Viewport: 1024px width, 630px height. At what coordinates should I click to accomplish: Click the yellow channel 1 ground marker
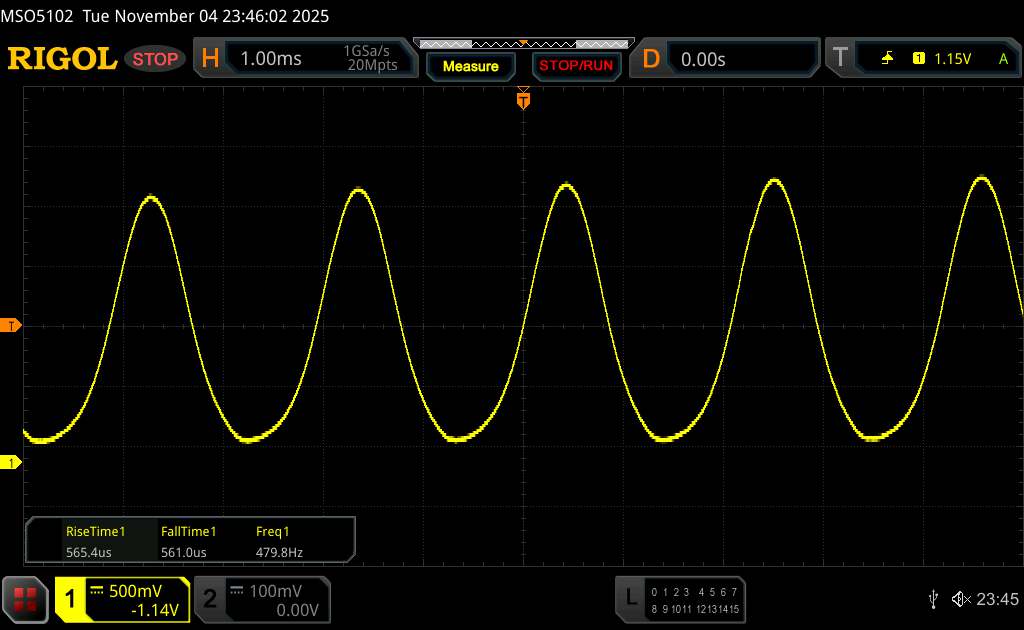coord(11,462)
